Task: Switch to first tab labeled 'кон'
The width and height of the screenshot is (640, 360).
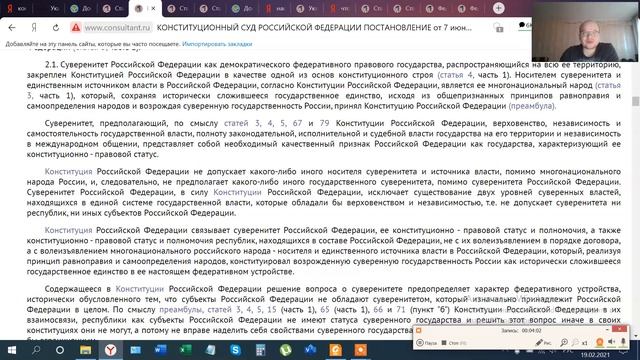Action: click(x=16, y=9)
